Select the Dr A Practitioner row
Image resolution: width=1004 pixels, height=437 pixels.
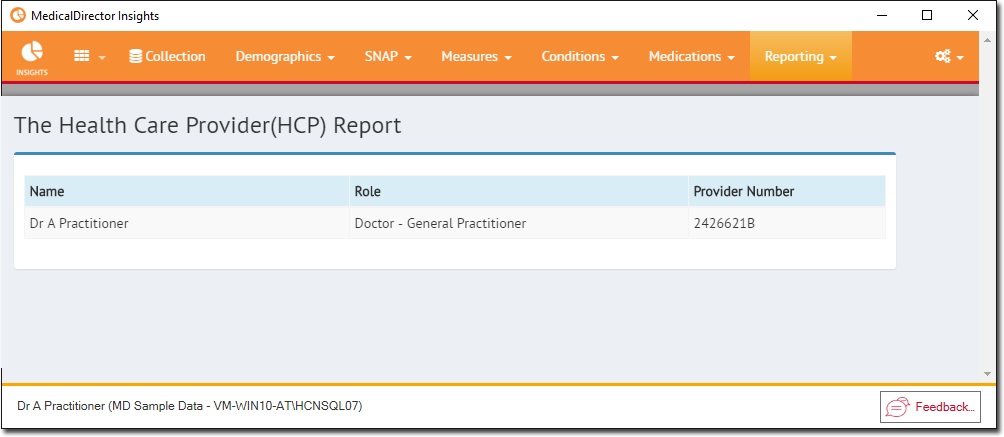[455, 223]
